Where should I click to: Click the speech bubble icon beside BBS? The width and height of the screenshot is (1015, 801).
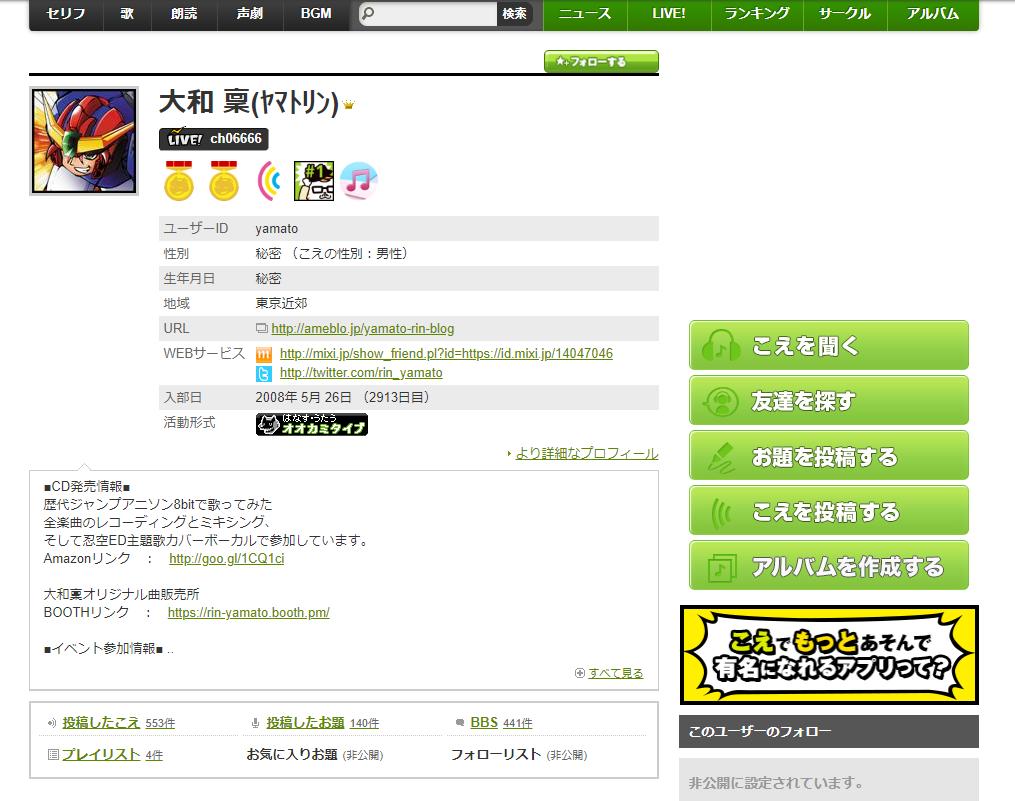coord(460,723)
